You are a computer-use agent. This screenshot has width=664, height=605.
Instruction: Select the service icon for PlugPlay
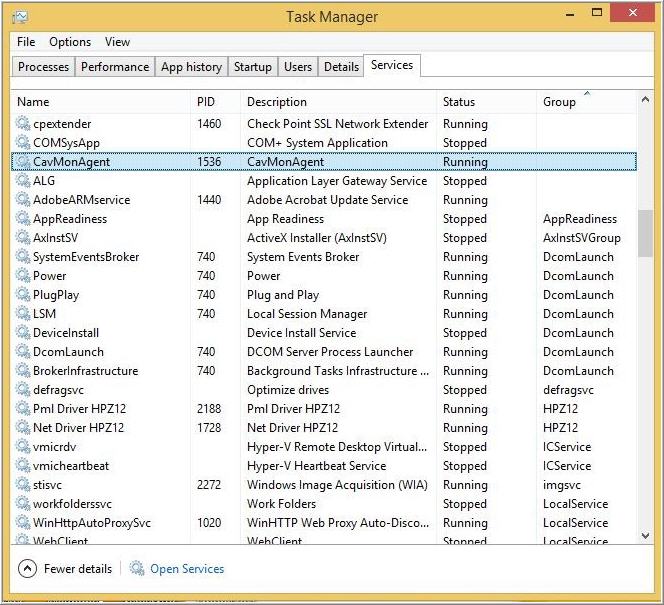(x=23, y=294)
